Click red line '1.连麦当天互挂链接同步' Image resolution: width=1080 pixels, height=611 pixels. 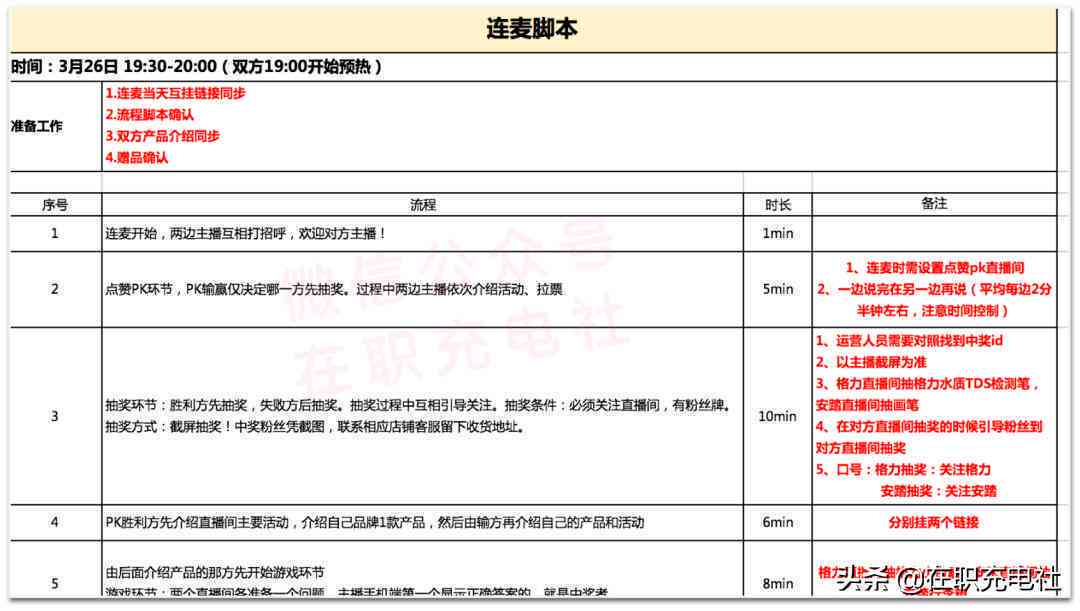pos(176,93)
